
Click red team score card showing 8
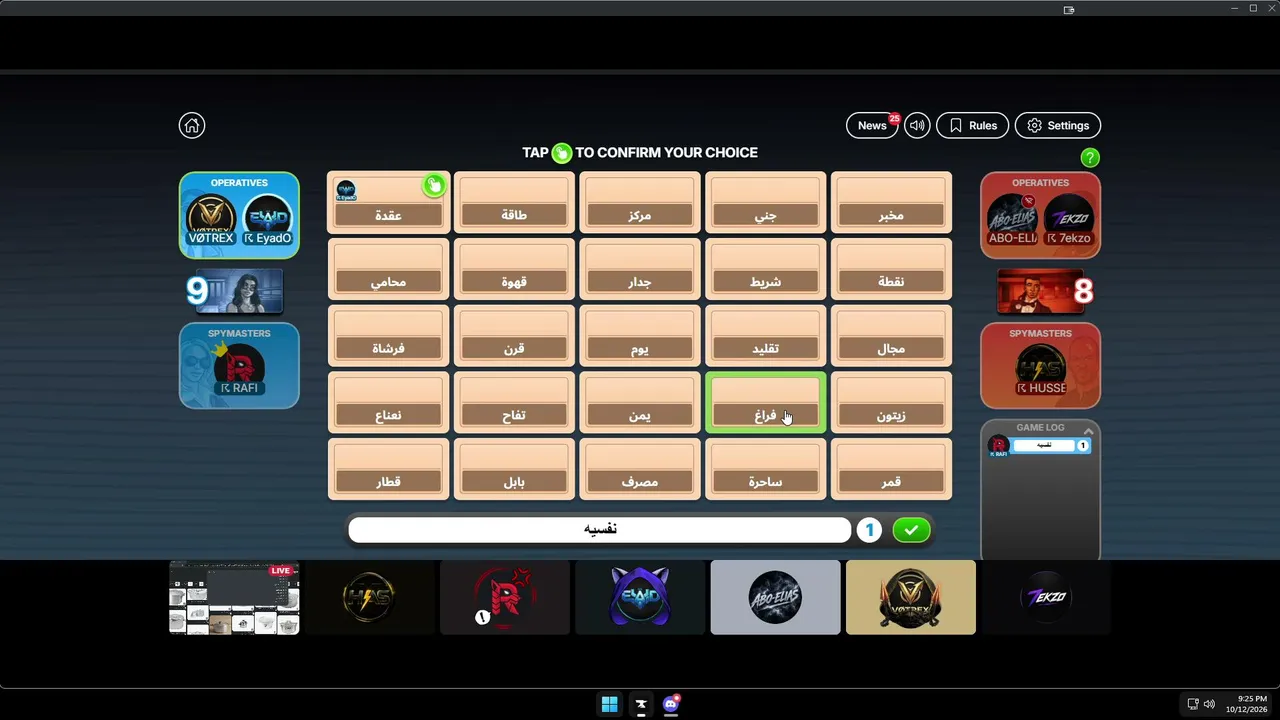pyautogui.click(x=1045, y=291)
